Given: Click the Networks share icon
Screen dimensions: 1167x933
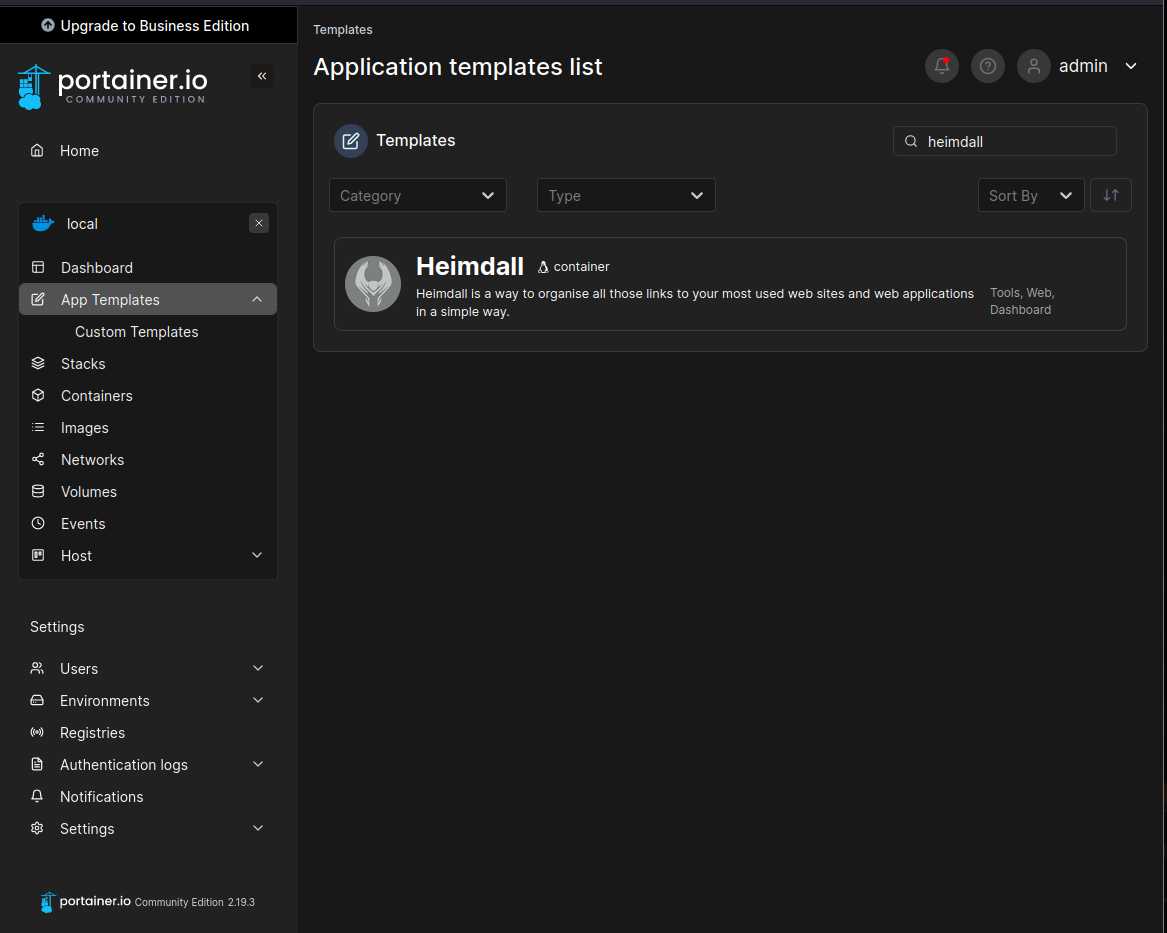Looking at the screenshot, I should coord(38,459).
